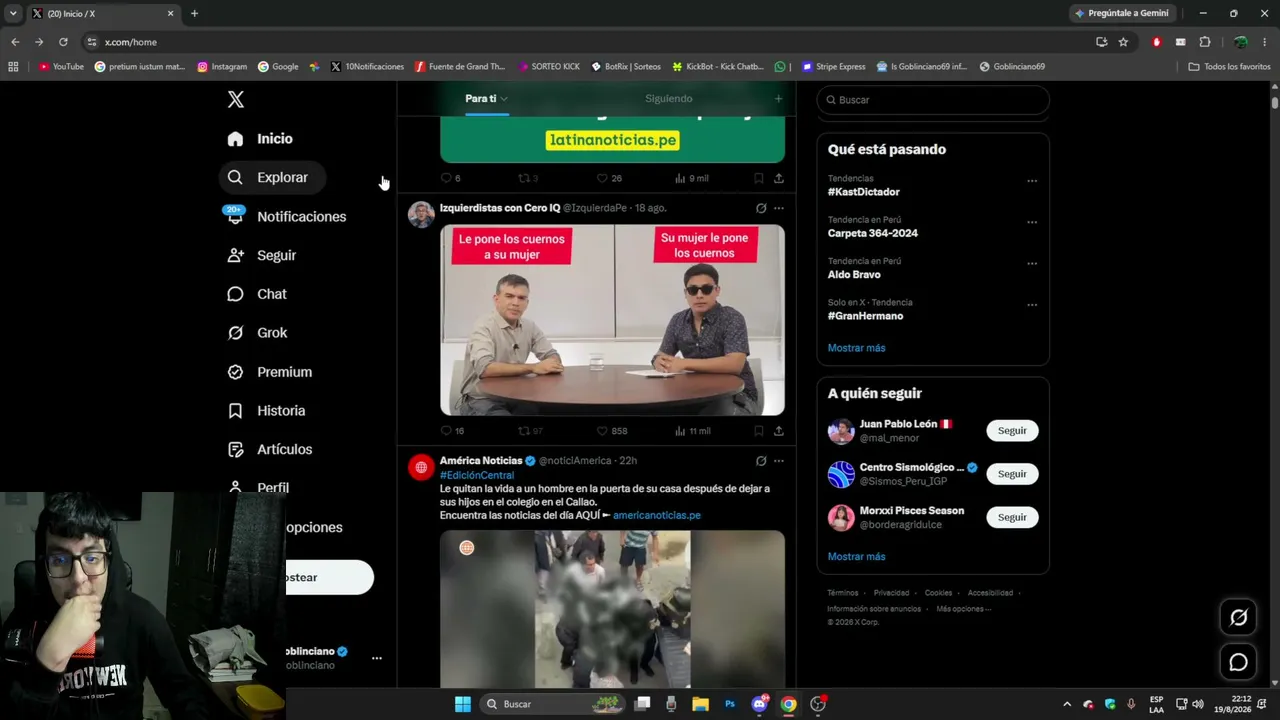
Task: Open the account menu next to Goblinciano
Action: [376, 658]
